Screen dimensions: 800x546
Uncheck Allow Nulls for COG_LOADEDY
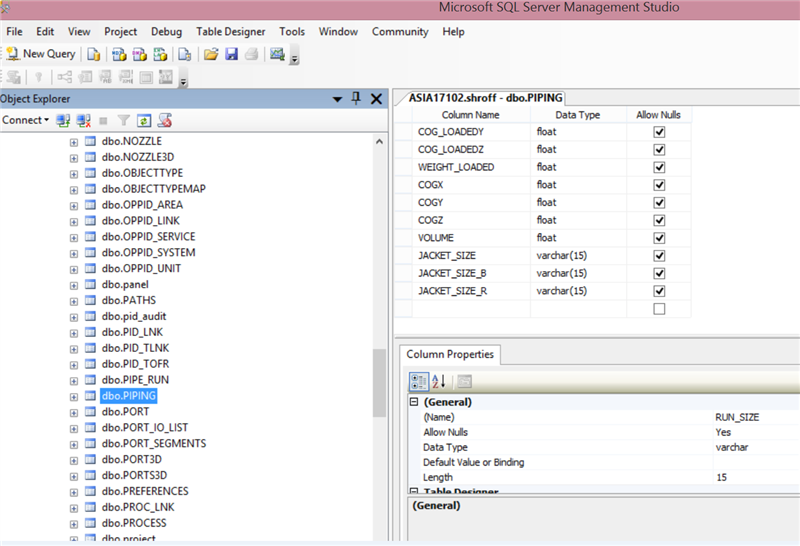click(659, 132)
